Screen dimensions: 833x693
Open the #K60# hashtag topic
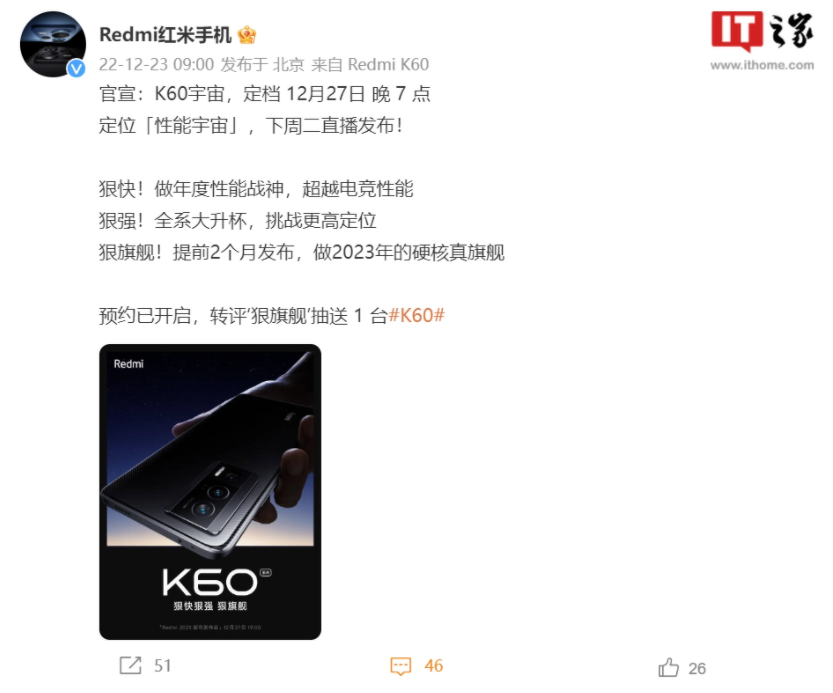[x=417, y=316]
